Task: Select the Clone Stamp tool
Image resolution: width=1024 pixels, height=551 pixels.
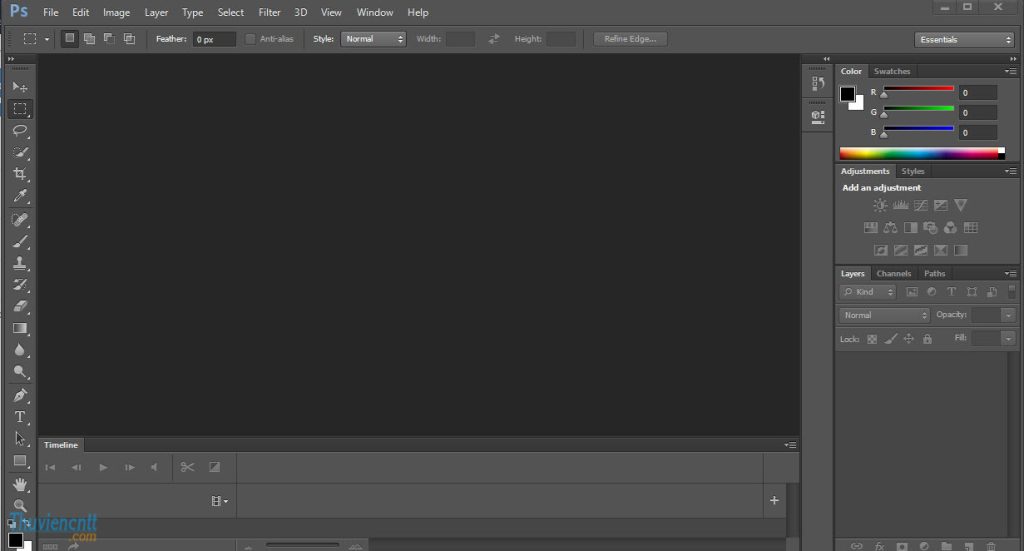Action: [x=20, y=263]
